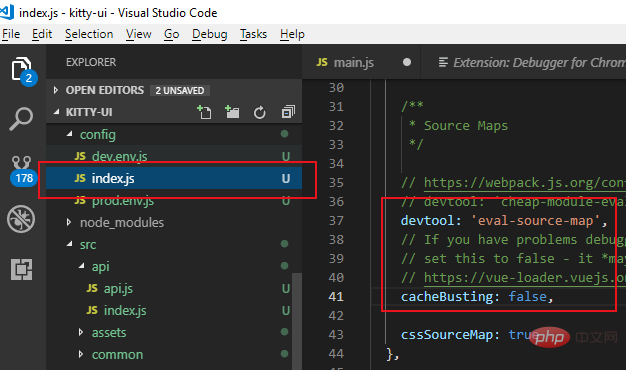
Task: Collapse all folders in explorer
Action: click(x=288, y=112)
